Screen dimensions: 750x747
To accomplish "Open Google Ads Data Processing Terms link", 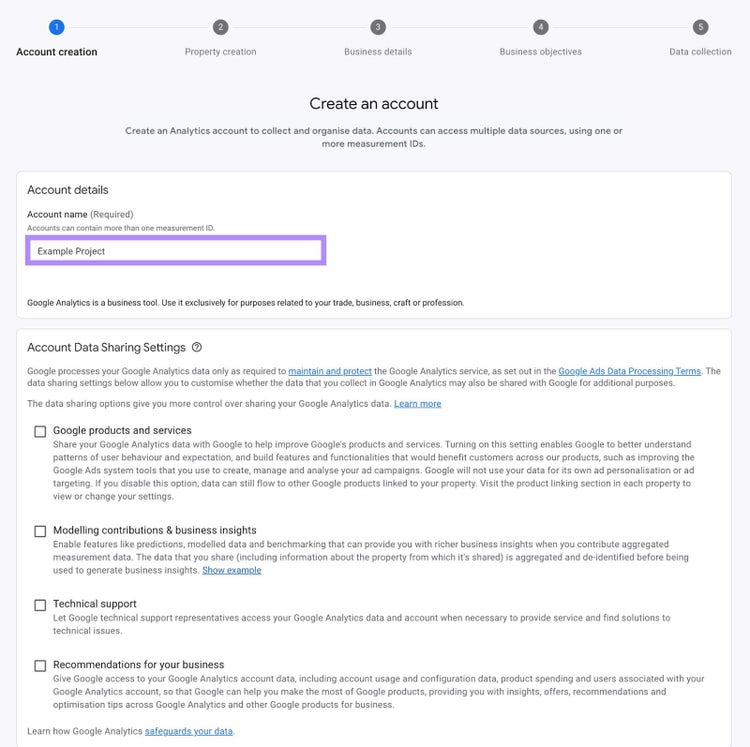I will coord(629,371).
